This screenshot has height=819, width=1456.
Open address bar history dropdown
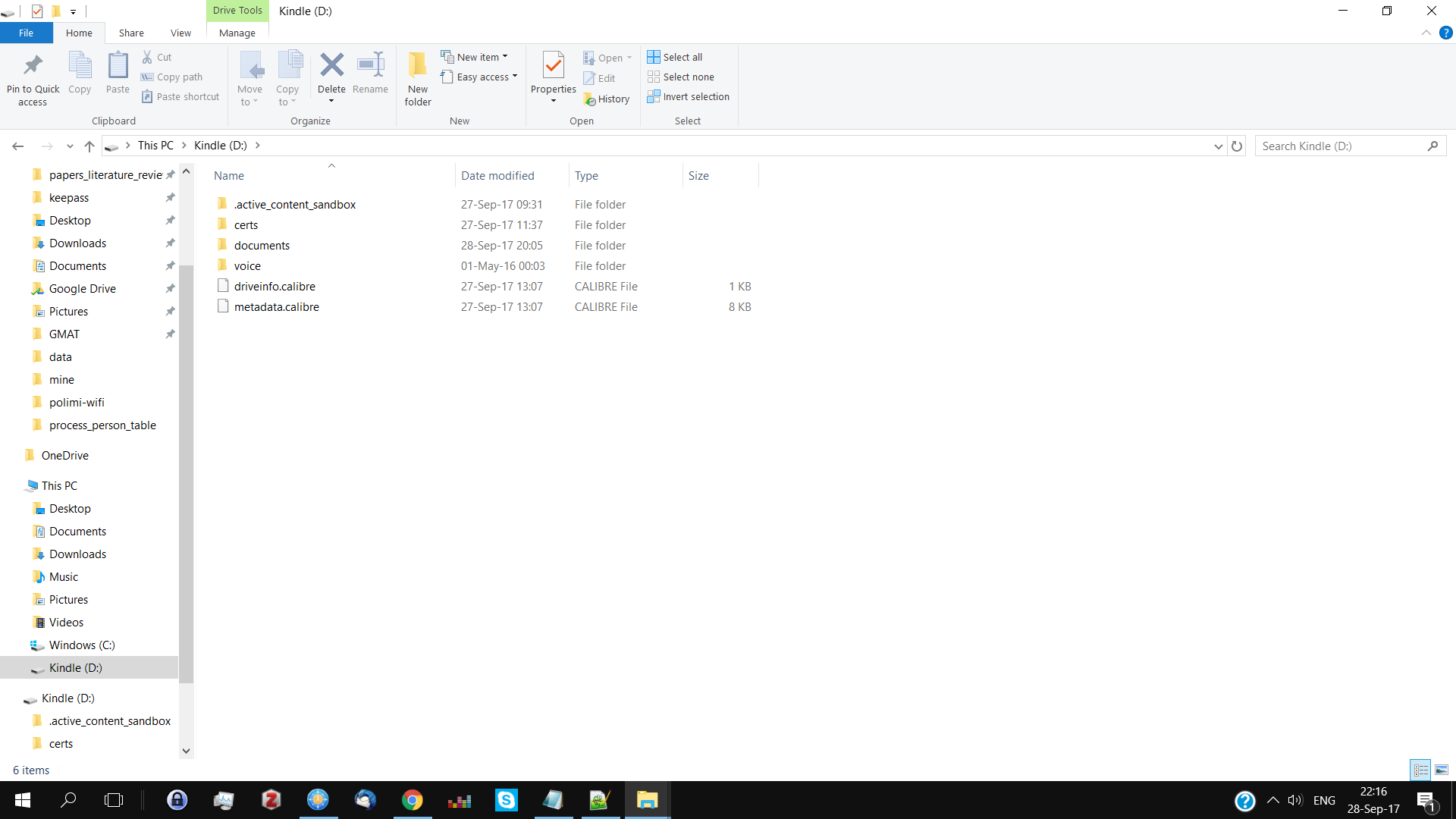click(x=1218, y=146)
